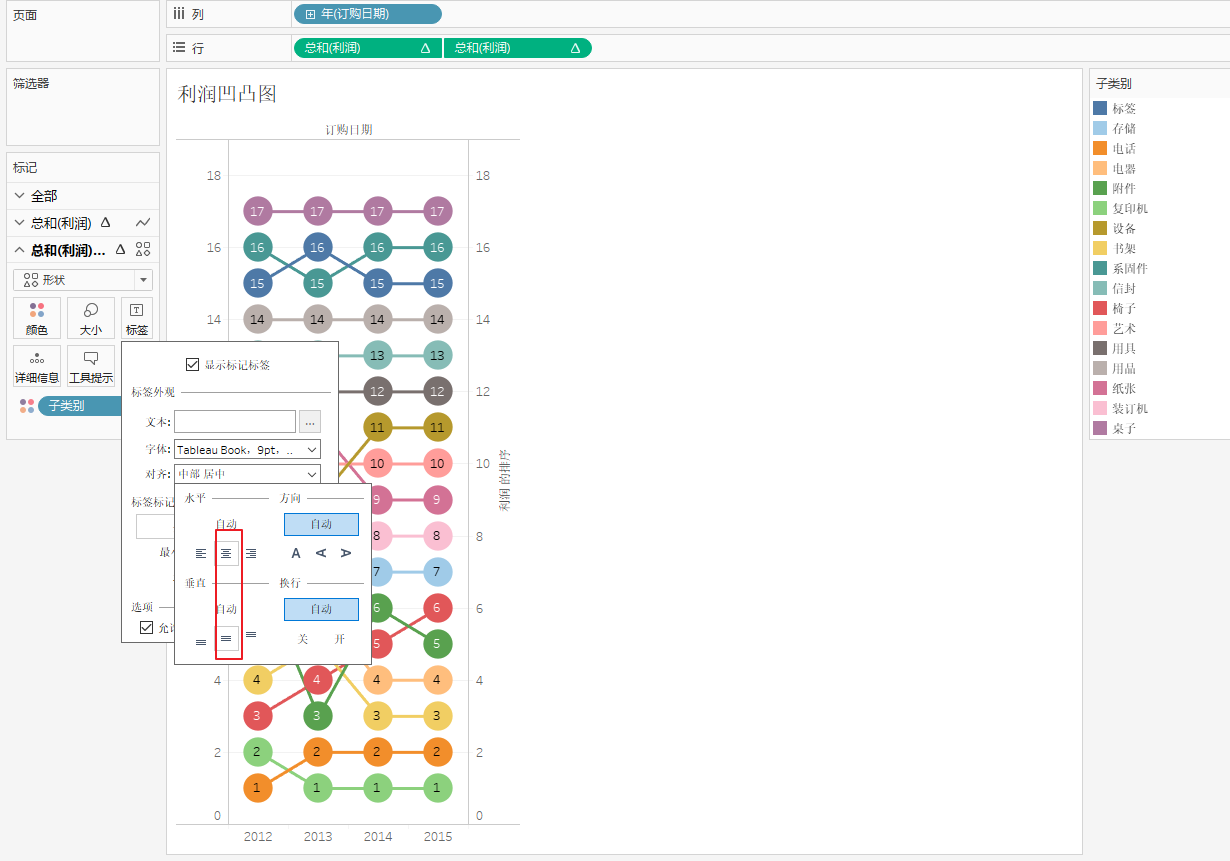Viewport: 1230px width, 861px height.
Task: Click delta icon on second 总和(利润) row pill
Action: 575,48
